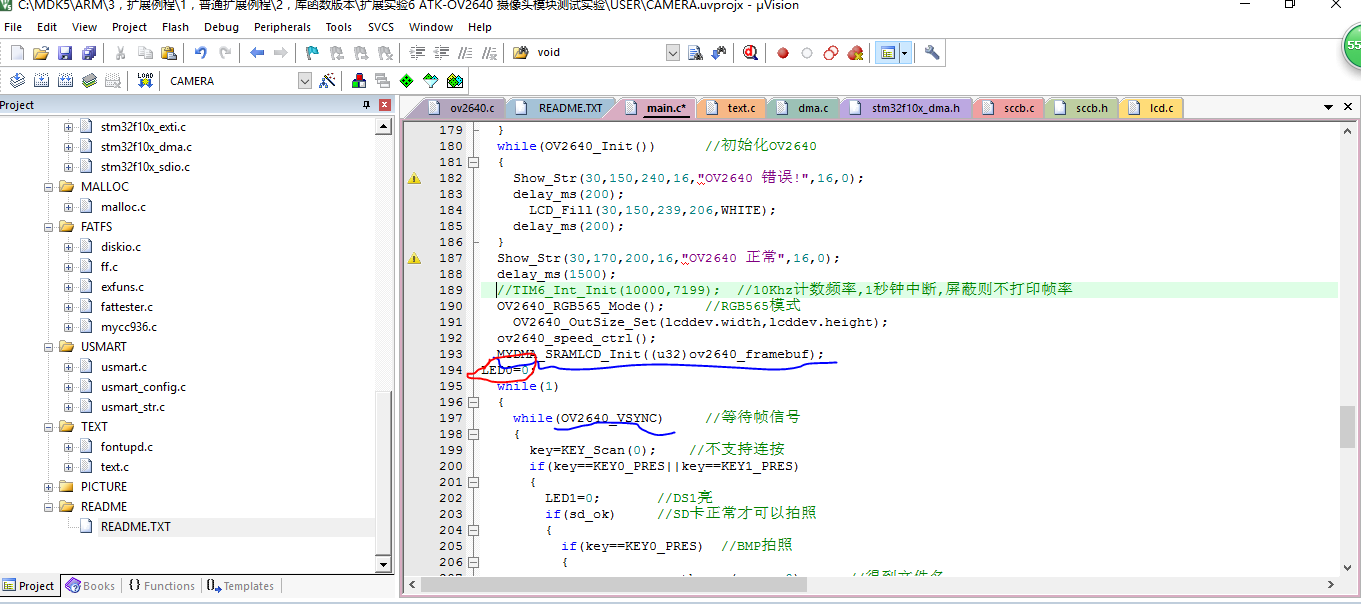Download to flash with the LOAD icon
Image resolution: width=1361 pixels, height=604 pixels.
[145, 81]
